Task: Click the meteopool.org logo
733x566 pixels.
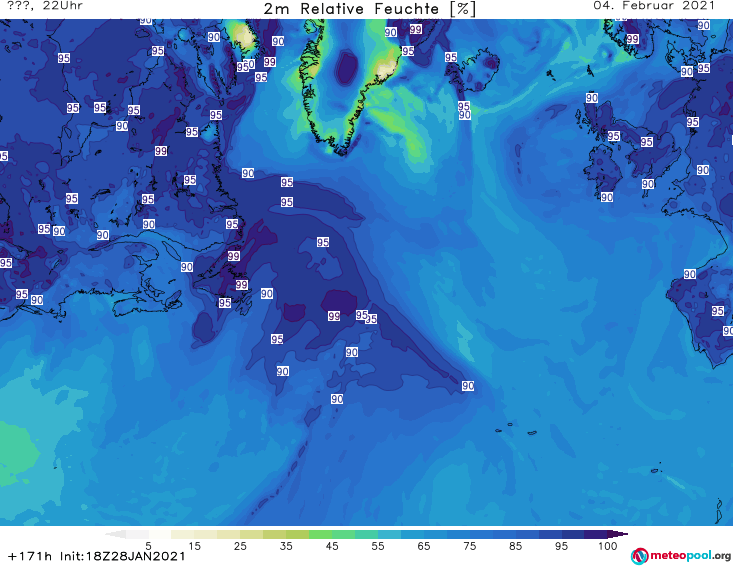Action: [x=681, y=556]
